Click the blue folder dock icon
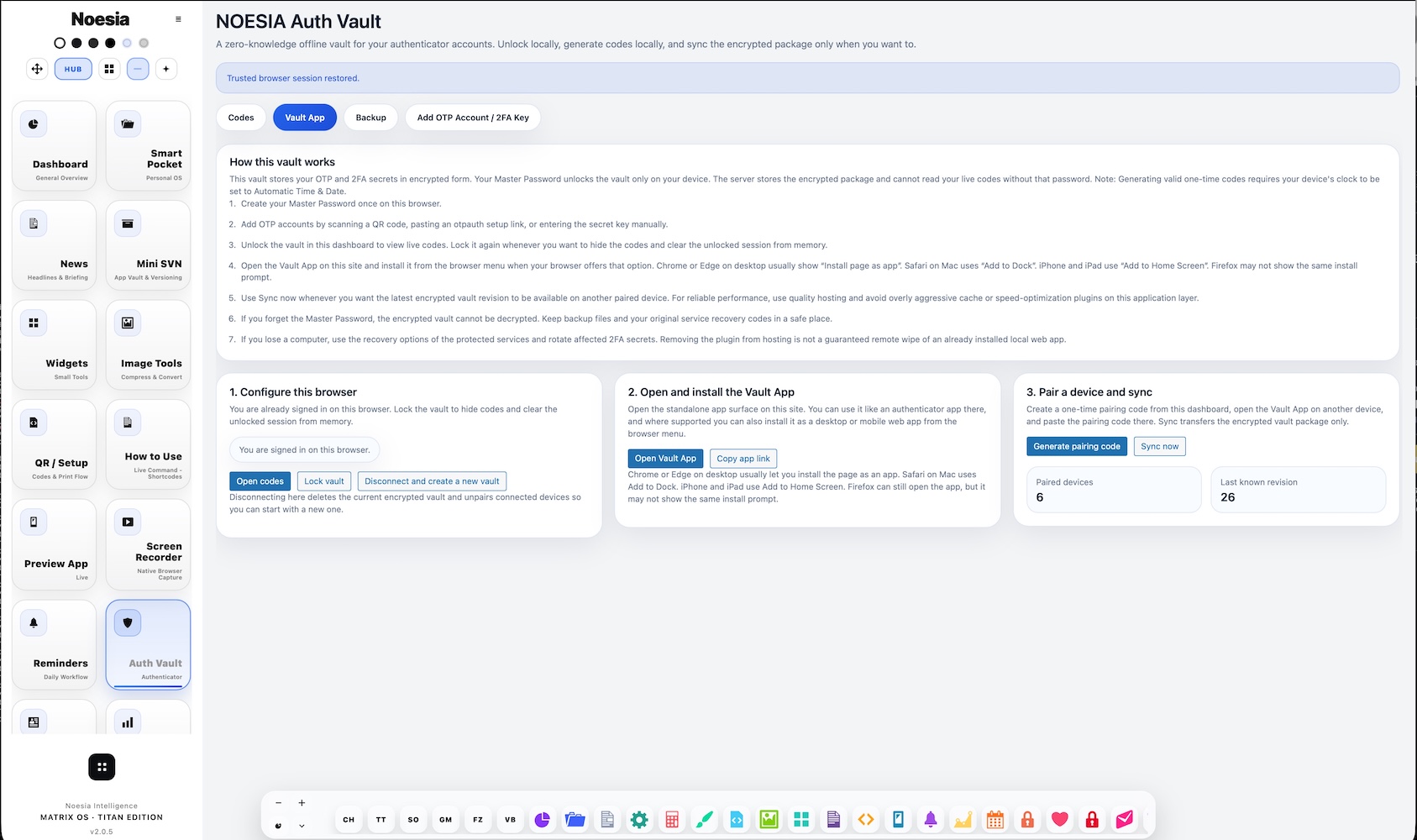The height and width of the screenshot is (840, 1417). pos(575,820)
